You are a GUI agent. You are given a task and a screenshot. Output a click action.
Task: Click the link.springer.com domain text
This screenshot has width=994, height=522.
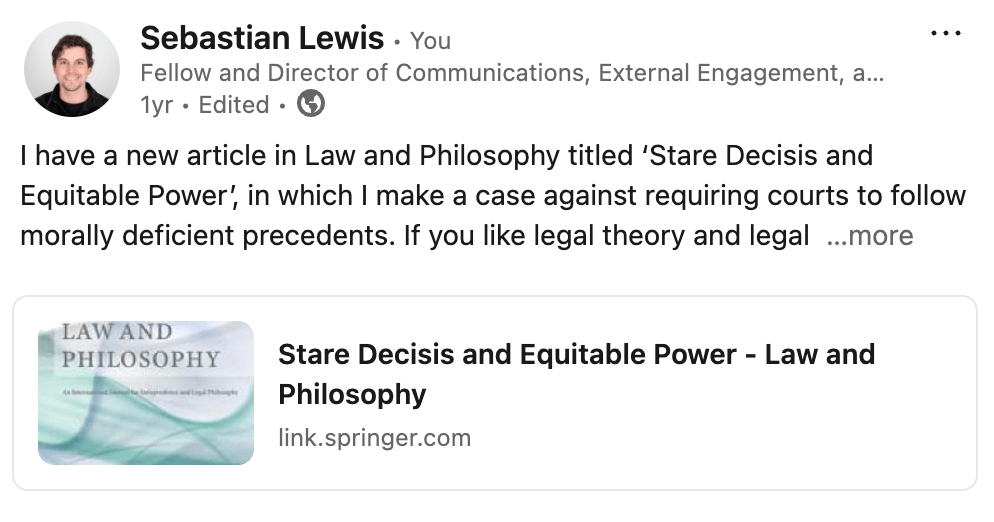click(374, 437)
